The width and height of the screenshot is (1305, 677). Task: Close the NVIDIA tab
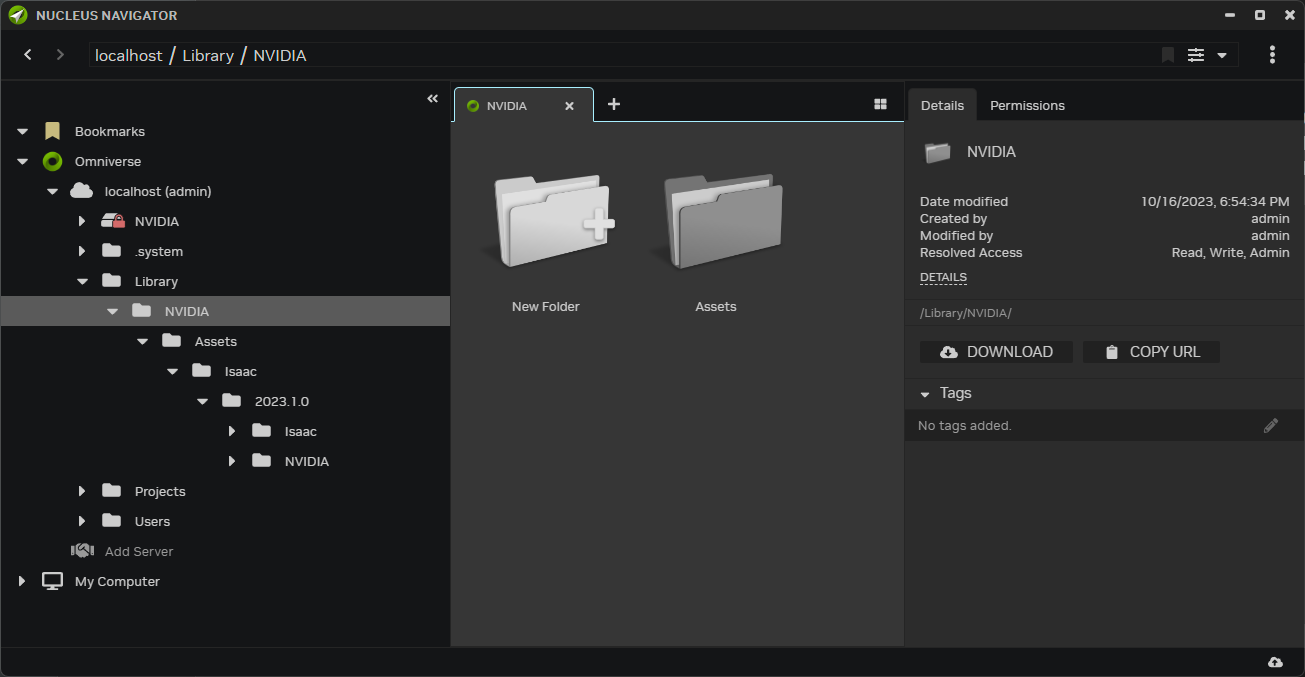pyautogui.click(x=569, y=106)
